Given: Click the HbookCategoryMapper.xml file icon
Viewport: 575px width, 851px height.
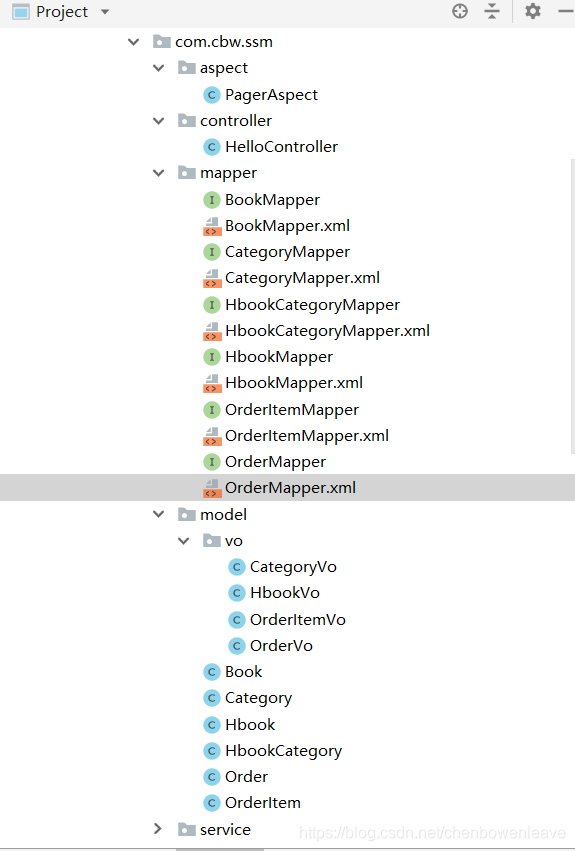Looking at the screenshot, I should pos(211,331).
